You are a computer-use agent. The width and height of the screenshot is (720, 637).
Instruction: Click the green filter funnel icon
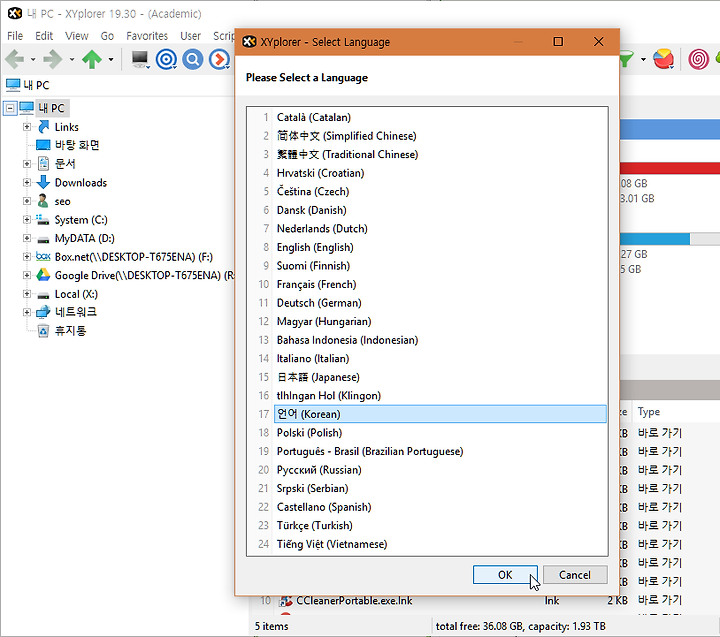(x=626, y=59)
